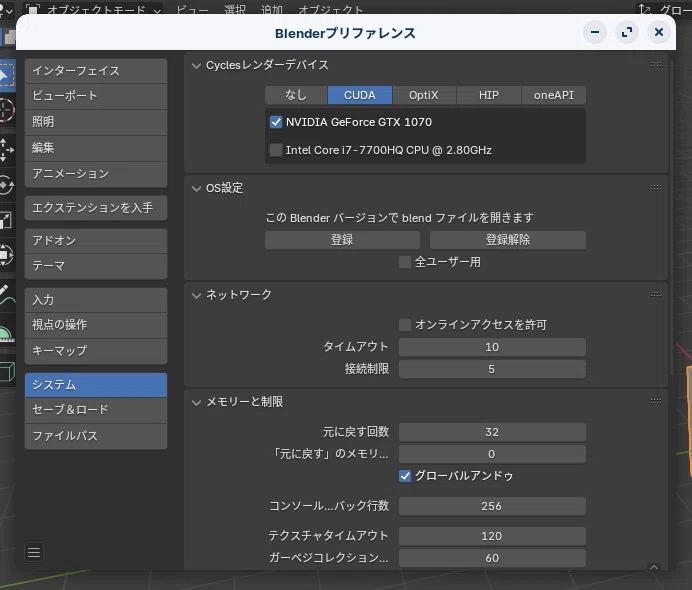The height and width of the screenshot is (590, 692).
Task: Select oneAPI render device type
Action: 554,95
